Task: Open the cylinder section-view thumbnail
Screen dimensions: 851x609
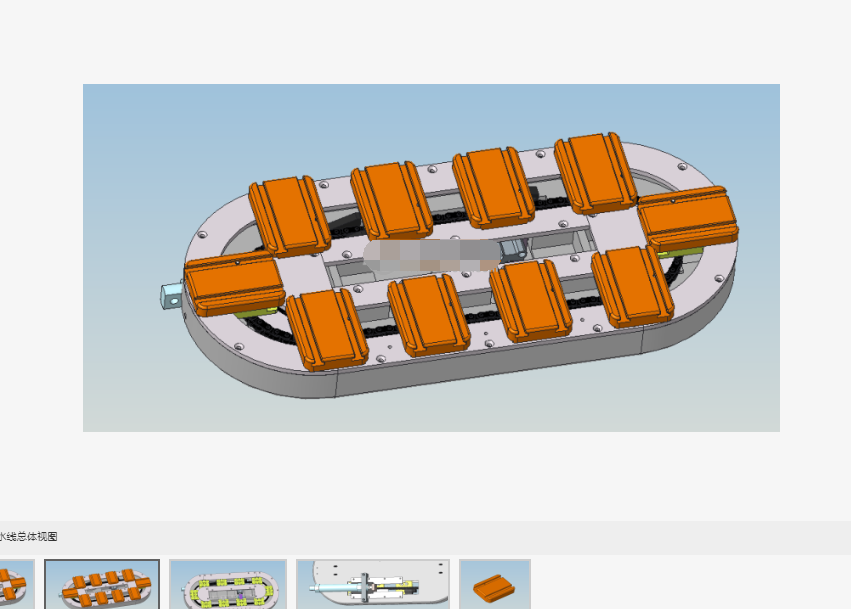Action: coord(373,585)
